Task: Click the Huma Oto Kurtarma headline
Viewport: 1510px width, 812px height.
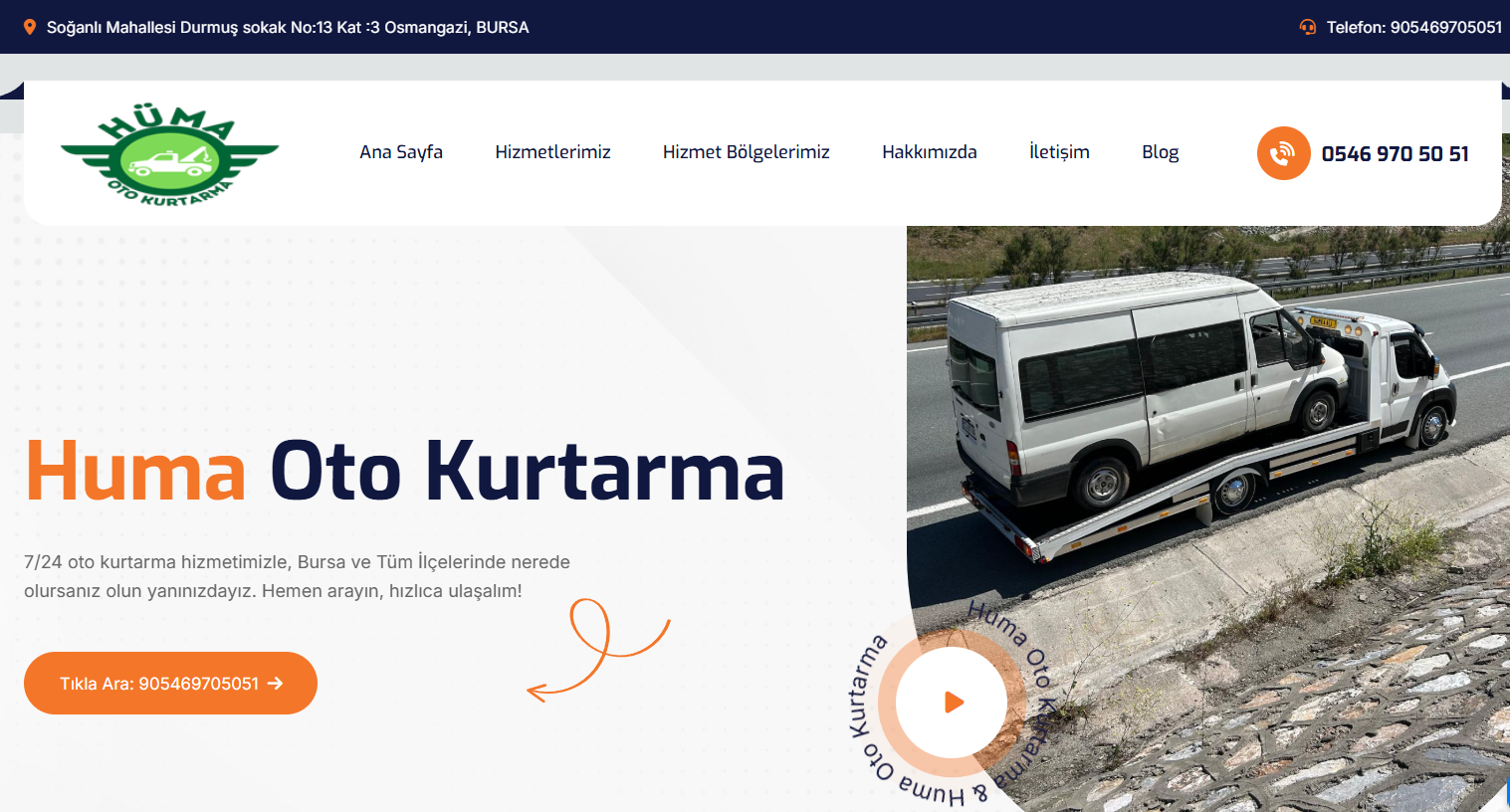Action: (x=405, y=470)
